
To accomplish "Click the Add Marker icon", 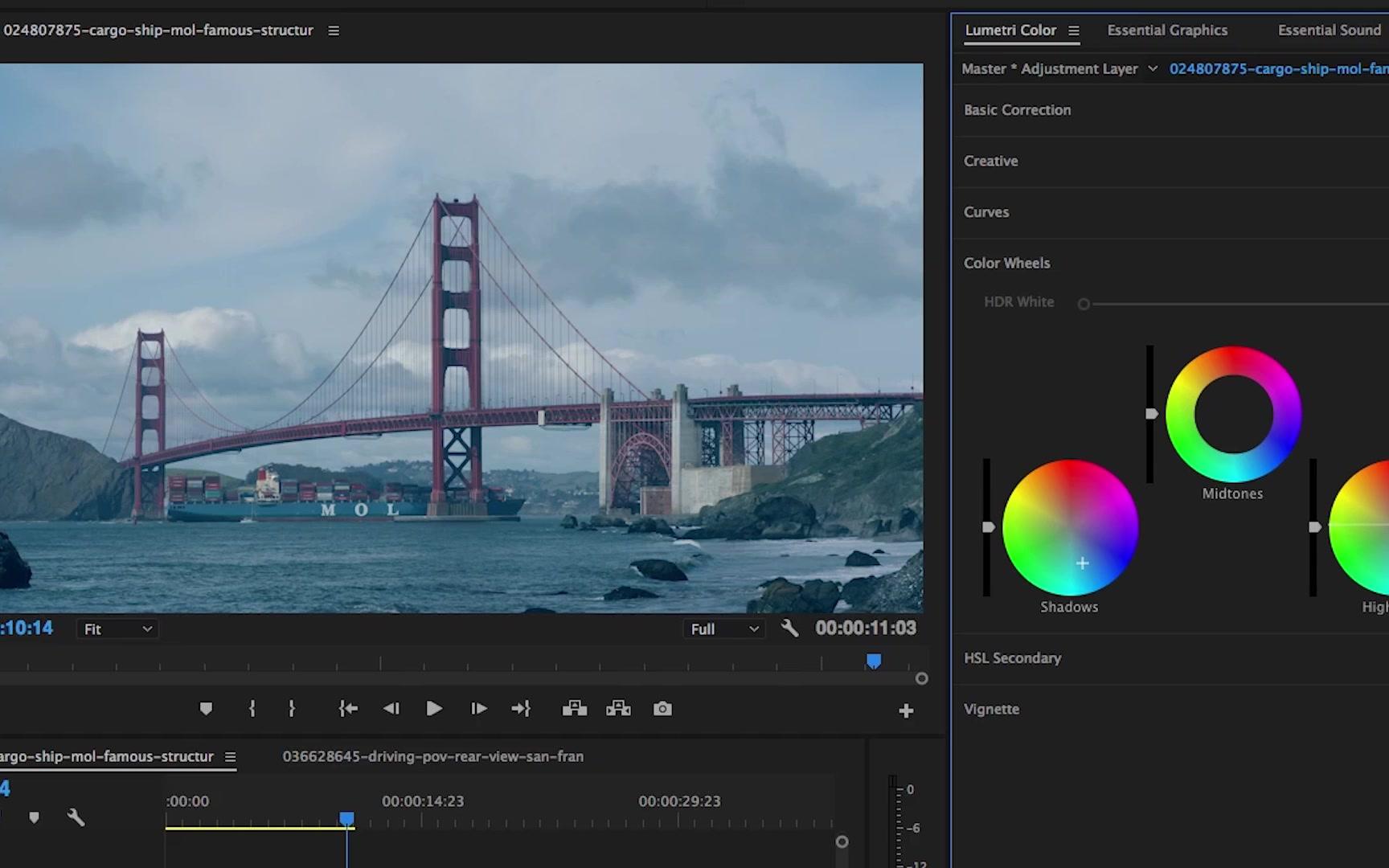I will [206, 708].
